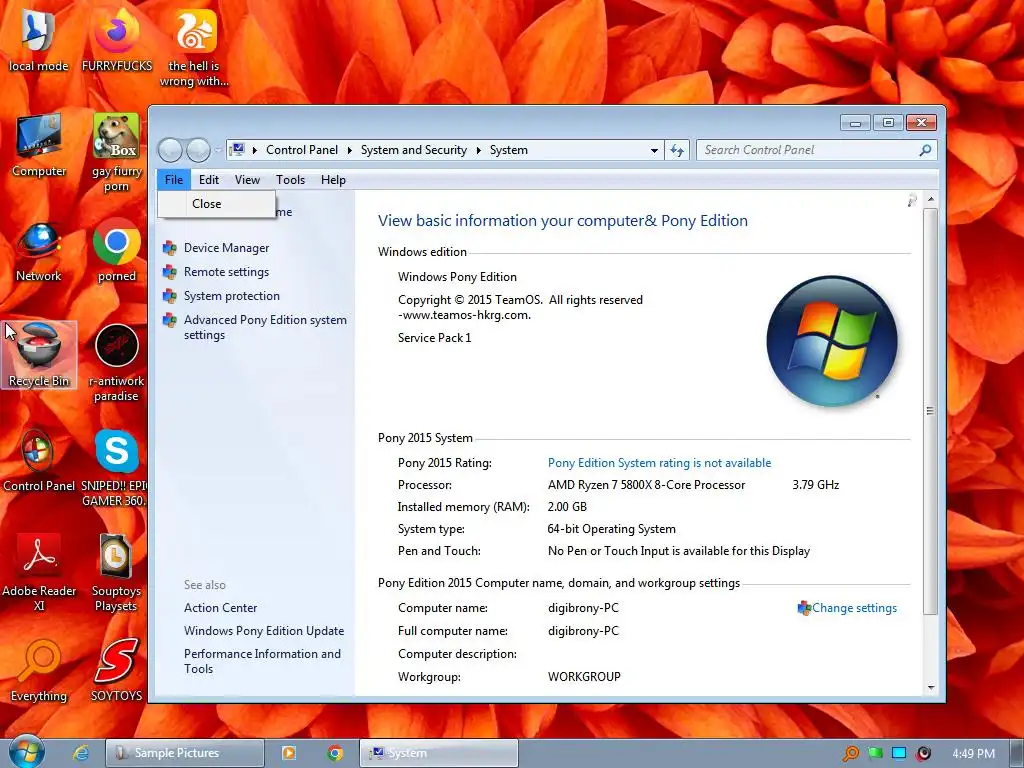Viewport: 1024px width, 768px height.
Task: Open the Sandboxie Box desktop icon
Action: coord(116,153)
